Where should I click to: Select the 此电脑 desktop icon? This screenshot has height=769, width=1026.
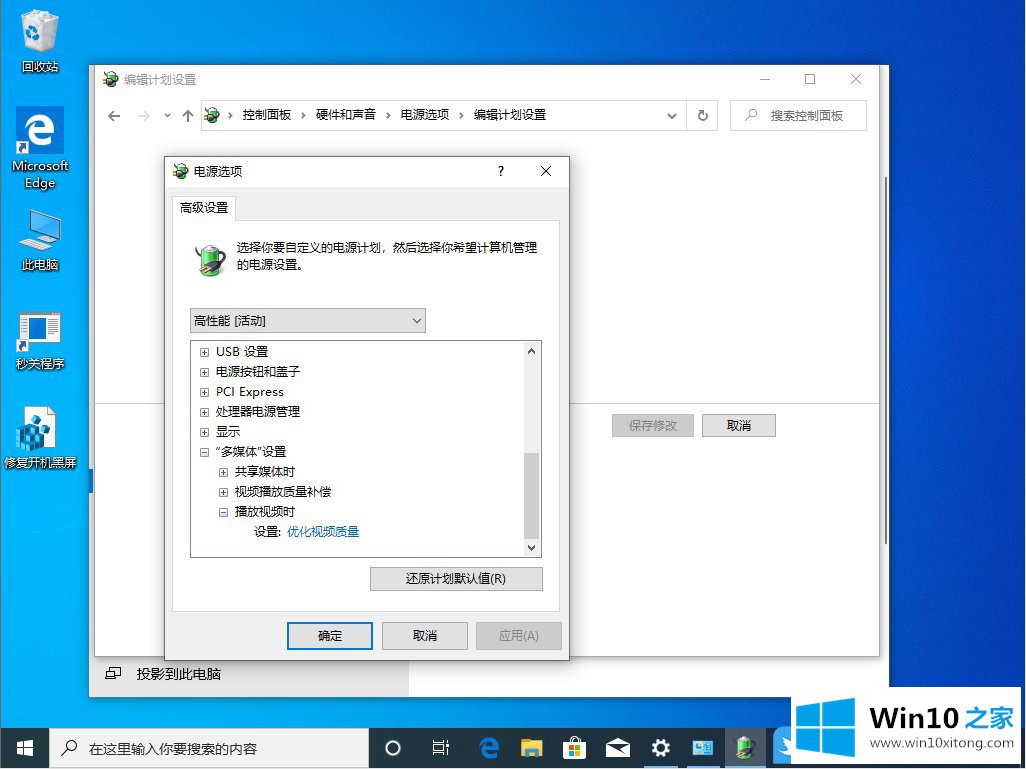pyautogui.click(x=40, y=240)
